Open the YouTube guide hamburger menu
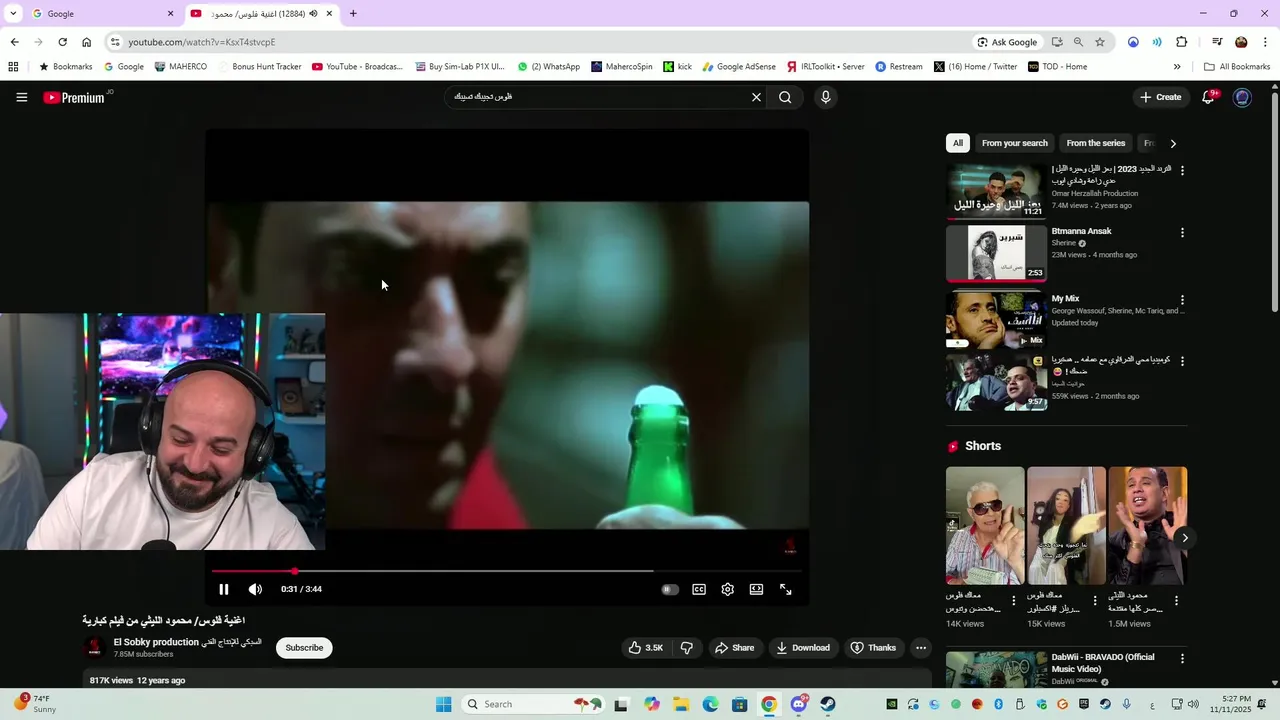 pos(21,97)
